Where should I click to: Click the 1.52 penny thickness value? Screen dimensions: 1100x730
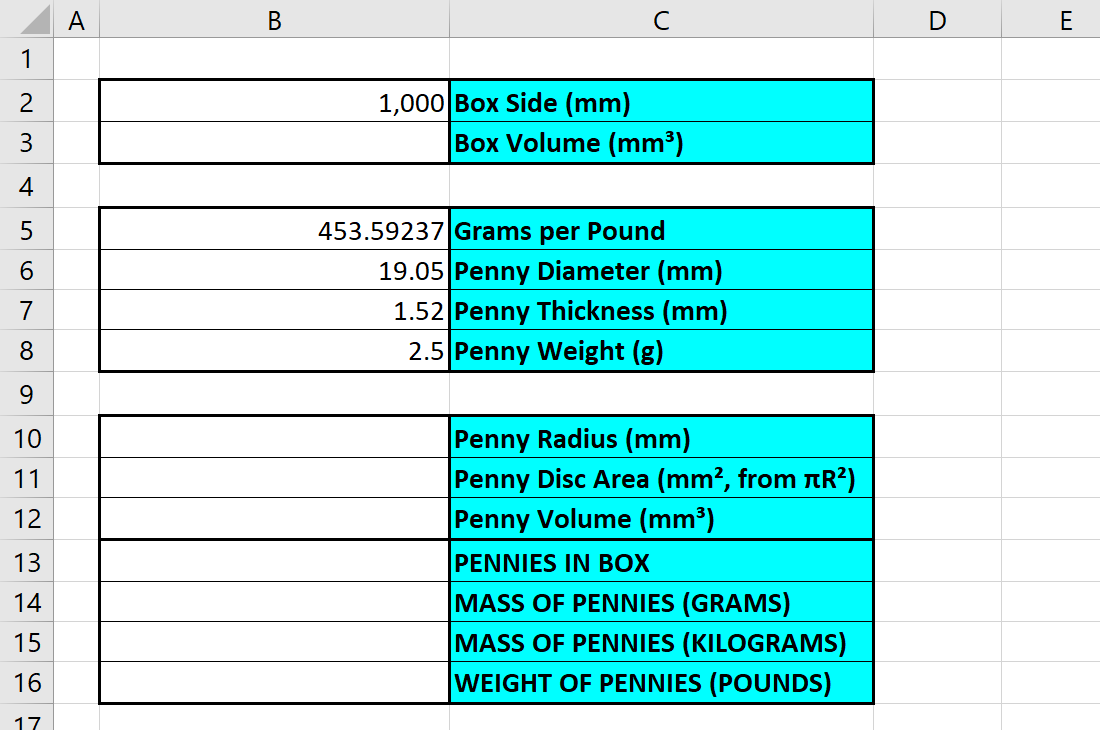coord(275,311)
